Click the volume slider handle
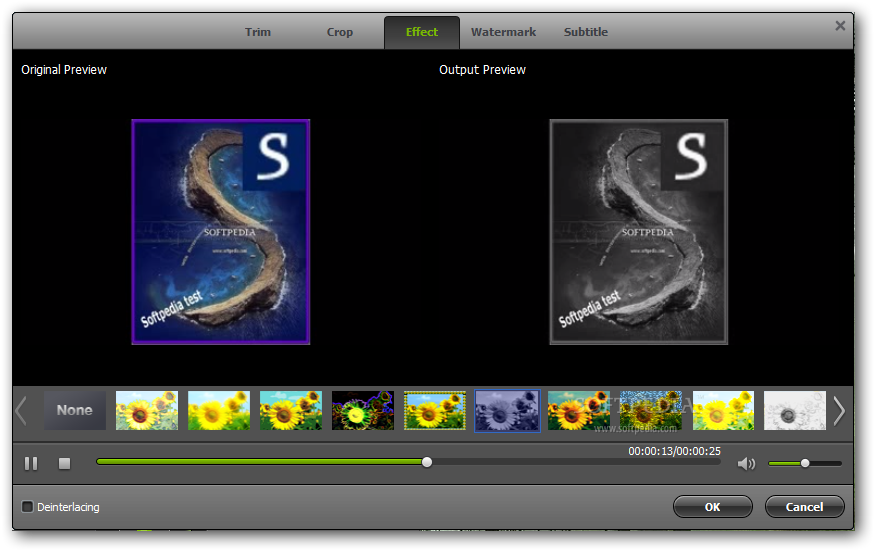 click(x=805, y=463)
